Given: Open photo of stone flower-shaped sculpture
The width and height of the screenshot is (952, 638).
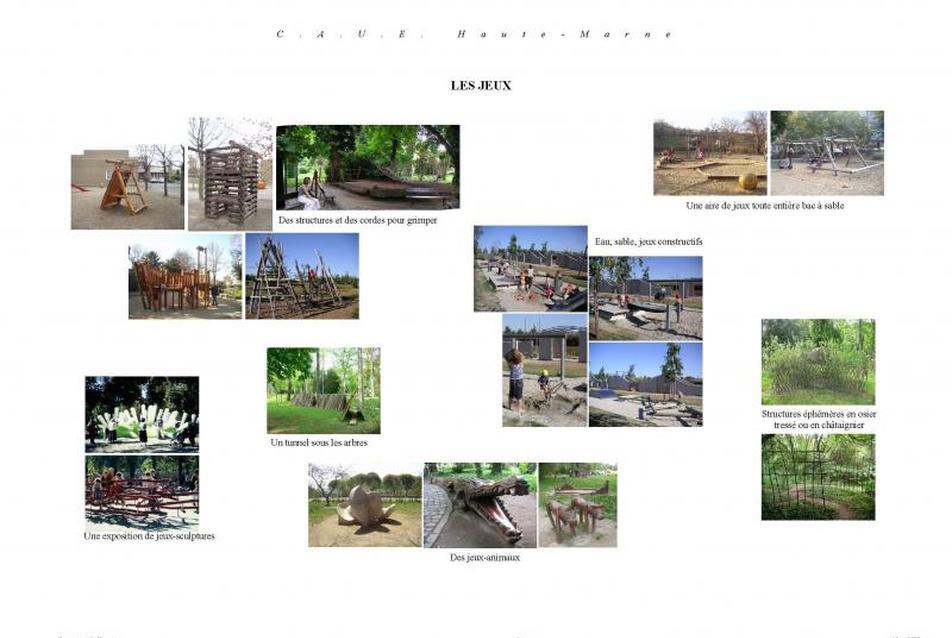Looking at the screenshot, I should point(365,505).
